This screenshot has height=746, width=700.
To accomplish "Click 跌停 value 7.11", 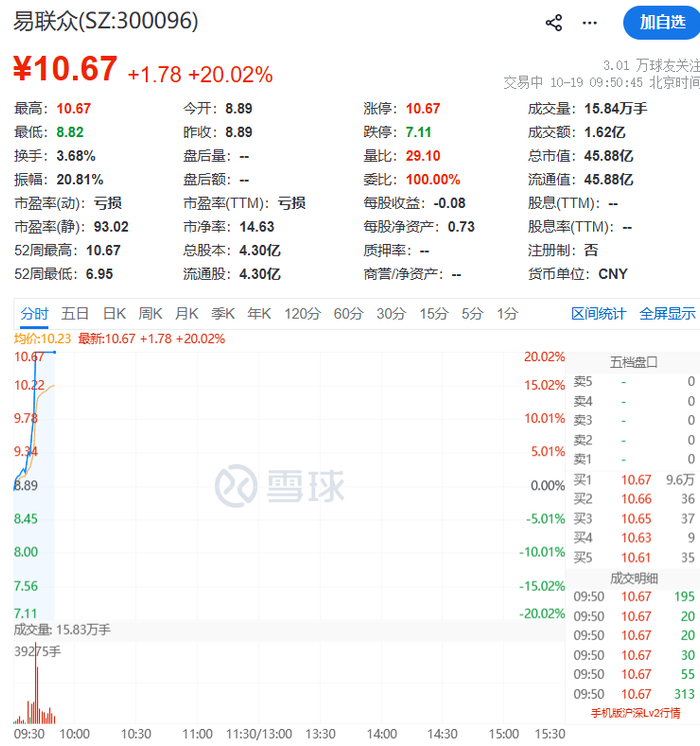I will [418, 132].
